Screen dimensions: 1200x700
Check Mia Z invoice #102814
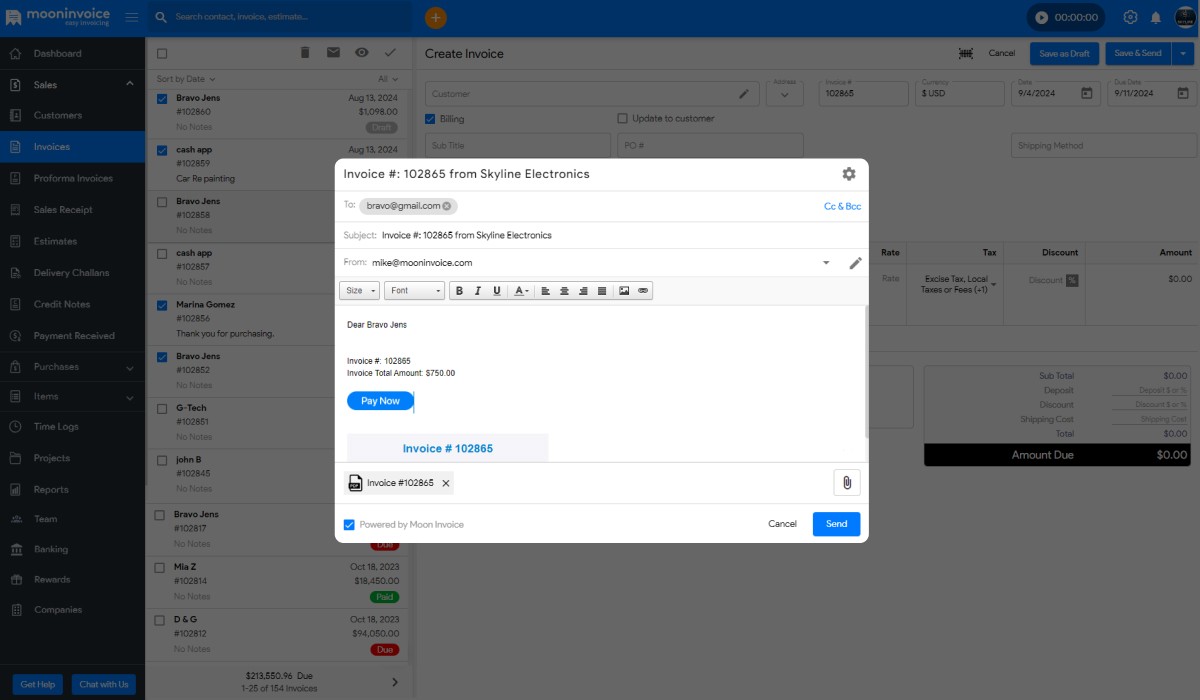(162, 567)
